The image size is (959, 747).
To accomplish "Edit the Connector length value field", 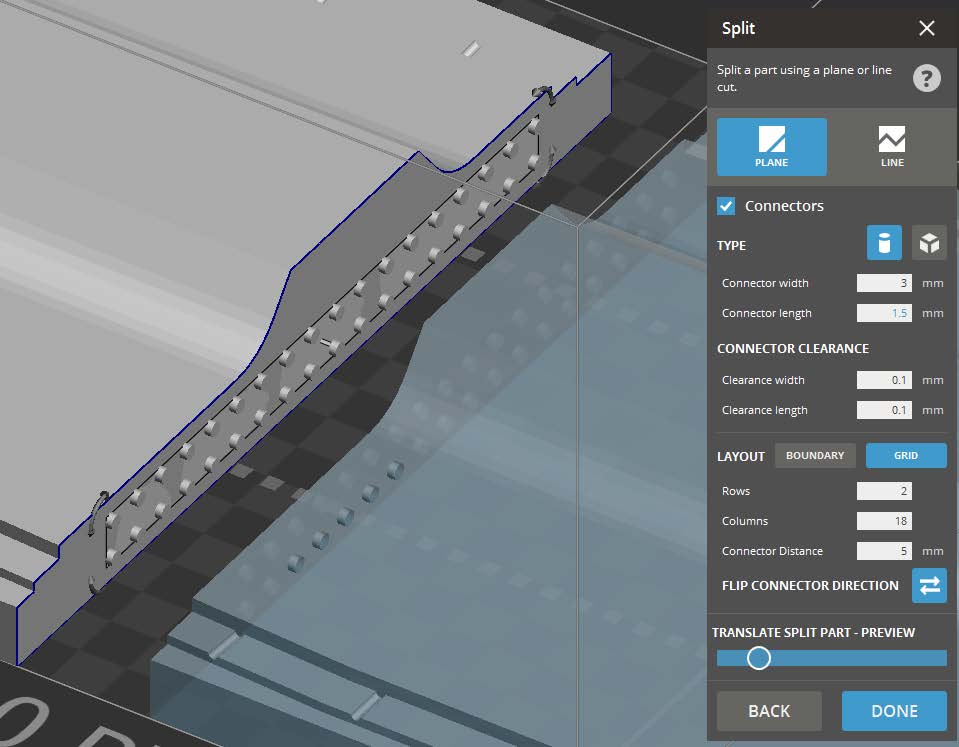I will (883, 313).
